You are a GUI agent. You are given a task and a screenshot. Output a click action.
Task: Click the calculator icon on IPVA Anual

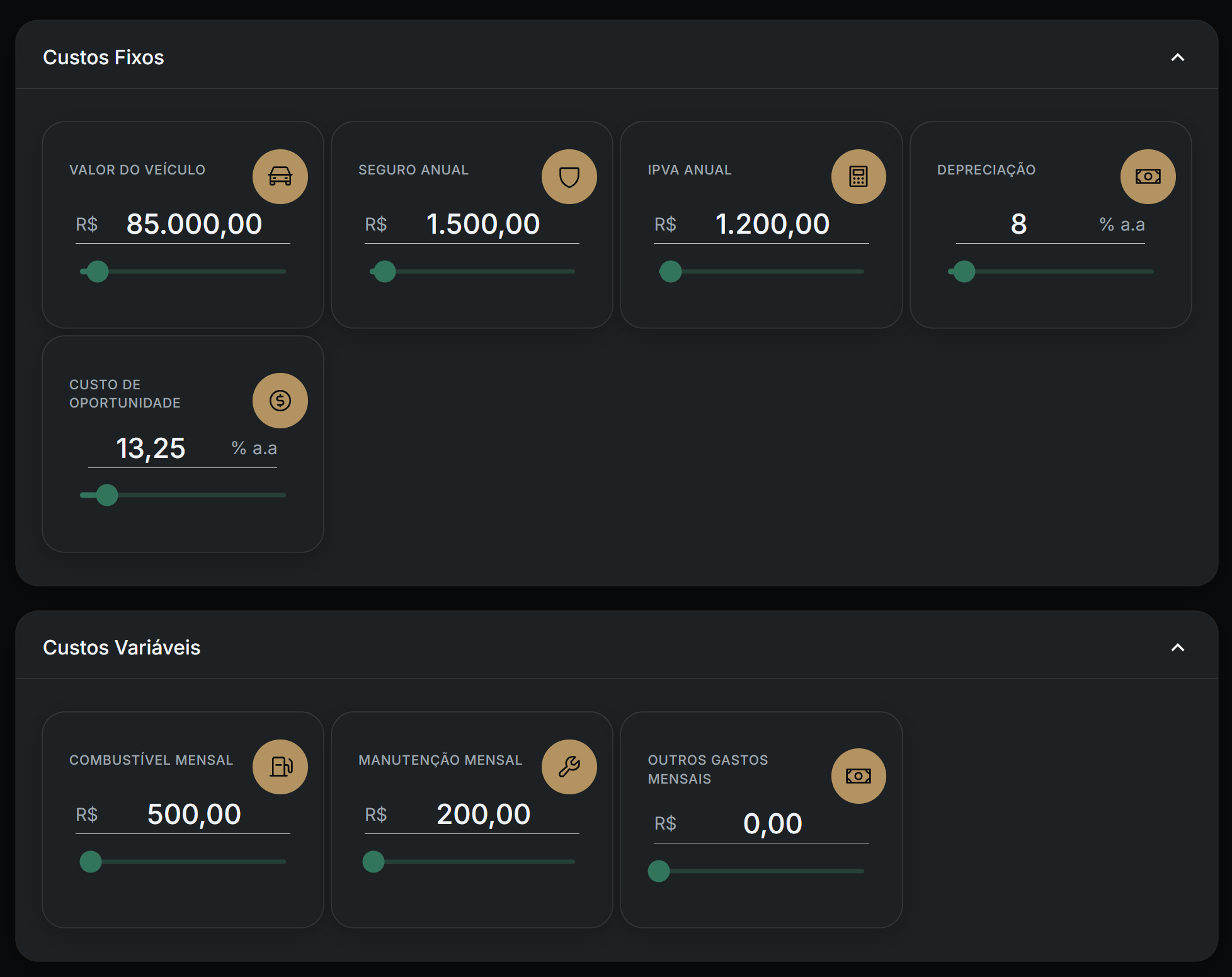(x=858, y=176)
